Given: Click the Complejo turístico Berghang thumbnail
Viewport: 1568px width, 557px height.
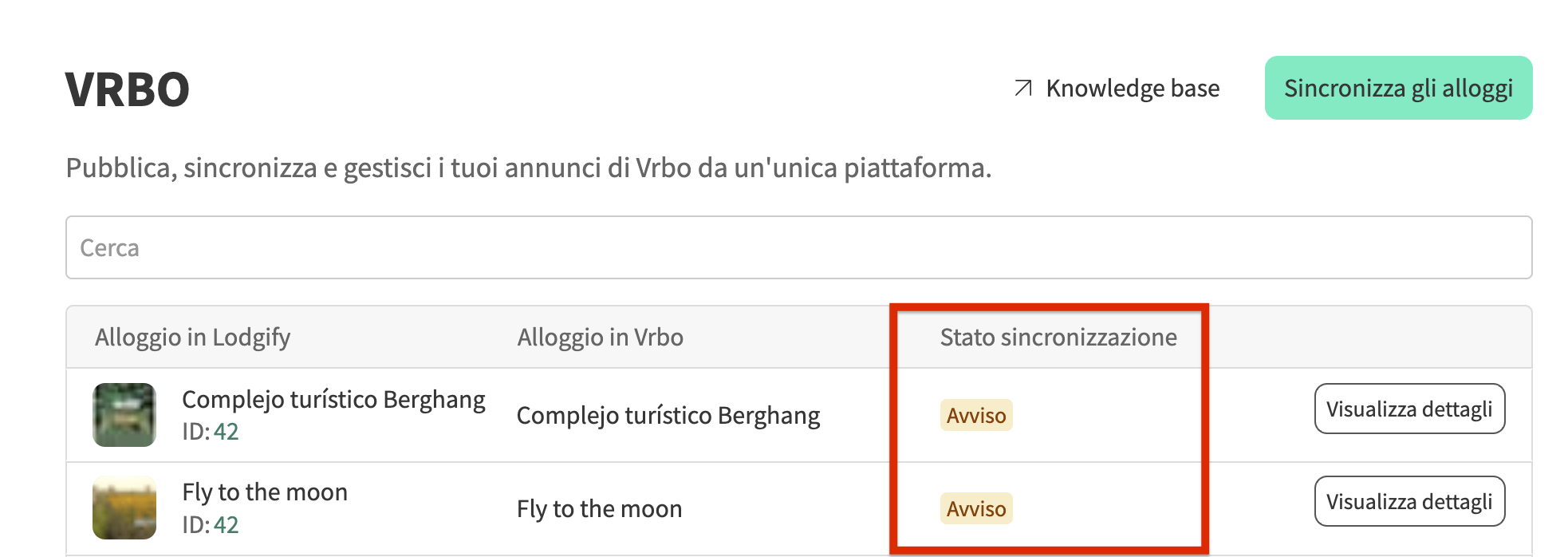Looking at the screenshot, I should point(124,415).
